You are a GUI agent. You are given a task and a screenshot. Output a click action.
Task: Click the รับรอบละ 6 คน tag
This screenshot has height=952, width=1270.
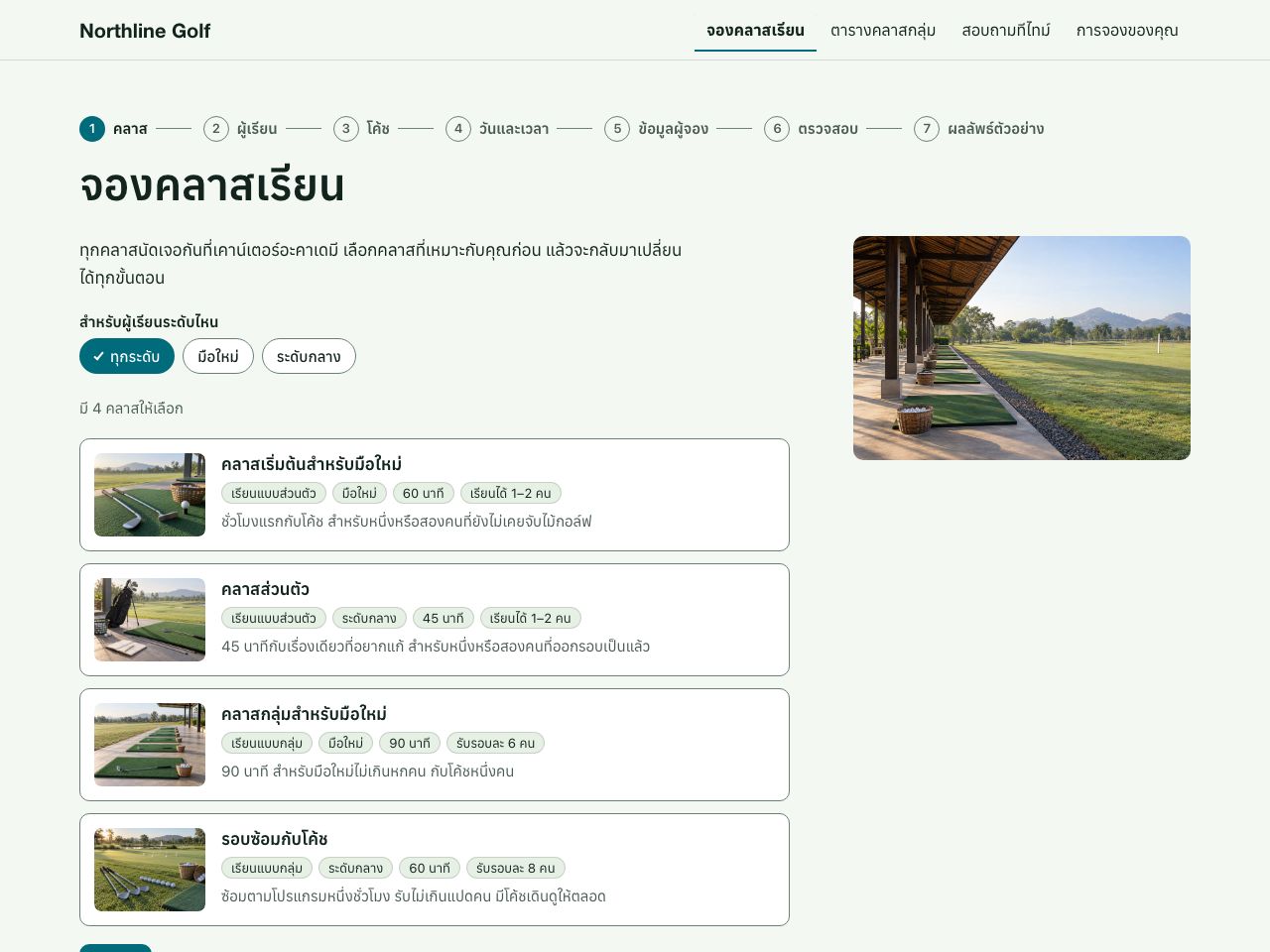(x=496, y=743)
